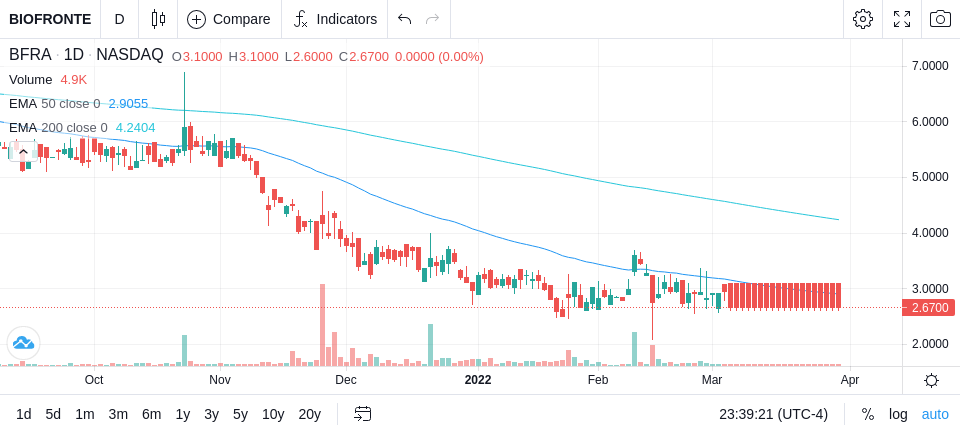
Task: Click the Oct date axis label
Action: 94,380
